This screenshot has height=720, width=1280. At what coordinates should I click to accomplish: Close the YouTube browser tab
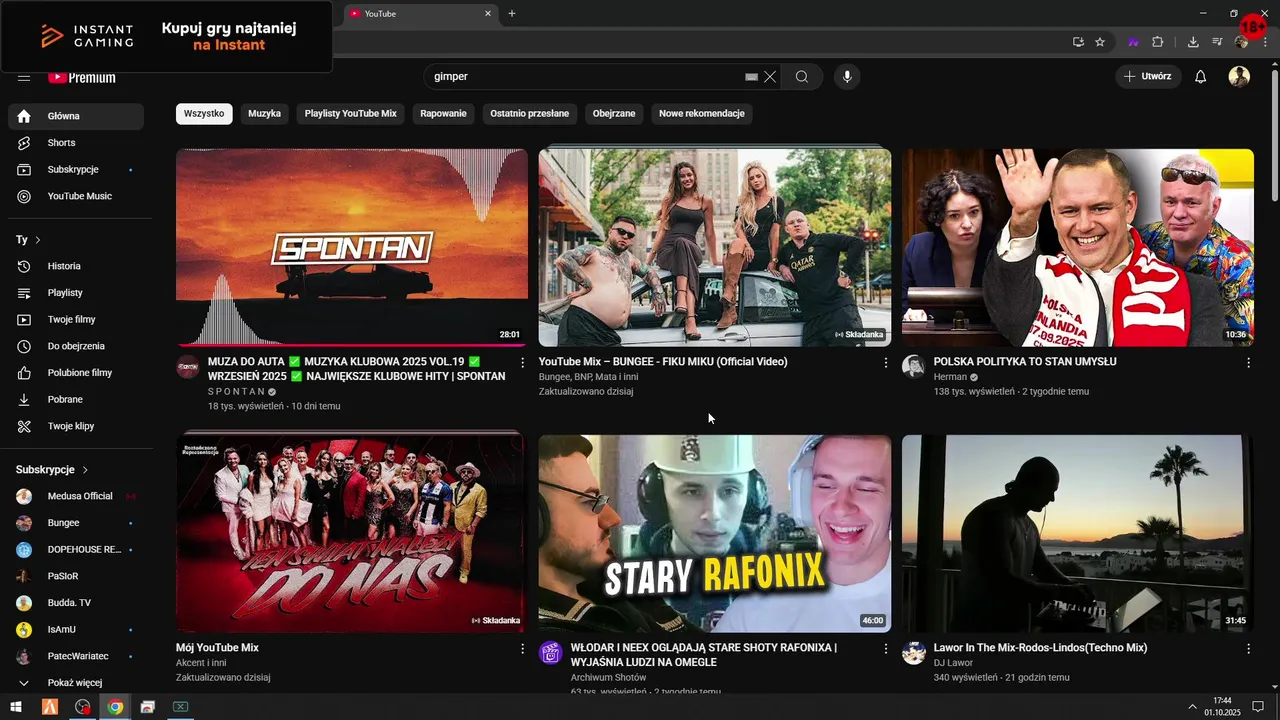488,13
